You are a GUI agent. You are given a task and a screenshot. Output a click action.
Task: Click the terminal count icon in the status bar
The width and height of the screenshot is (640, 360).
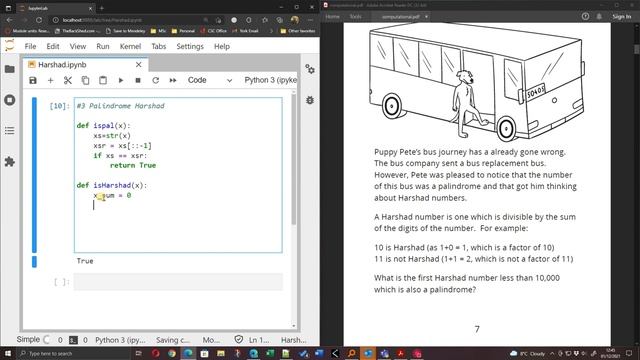click(x=73, y=340)
